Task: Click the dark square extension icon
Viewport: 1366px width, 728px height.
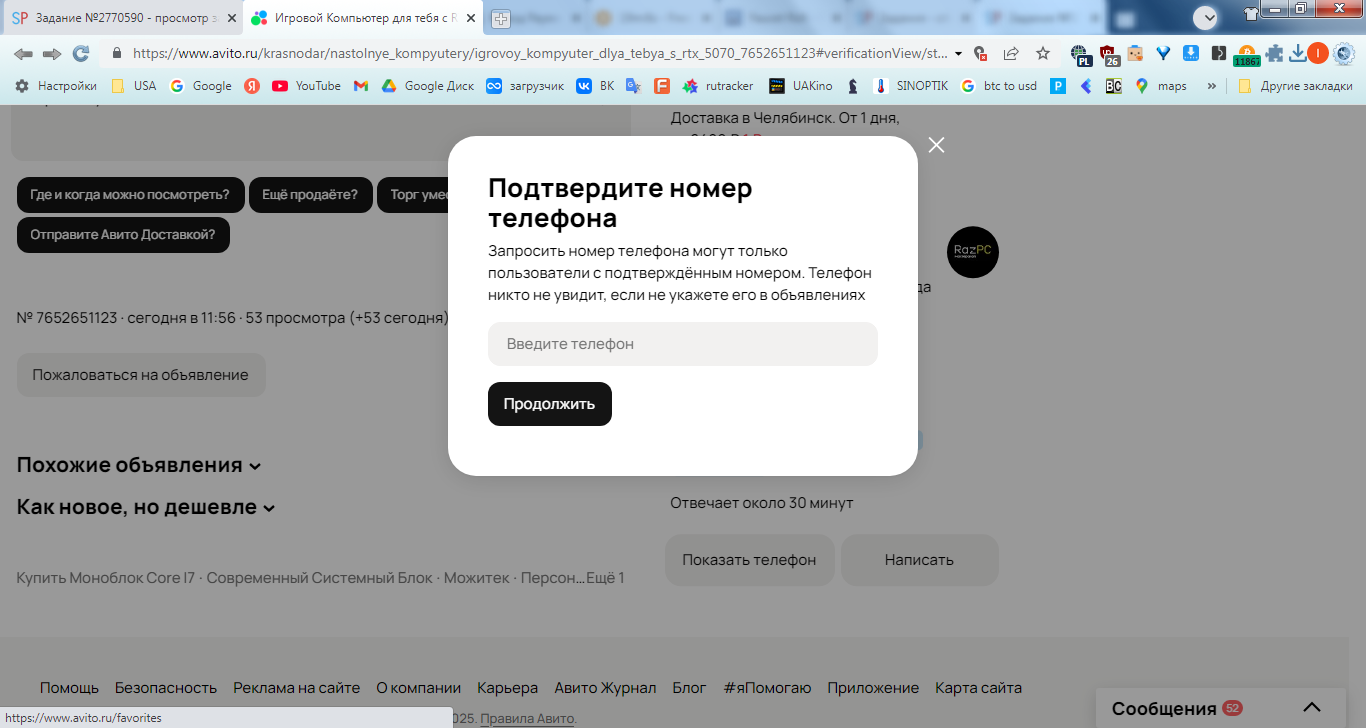Action: pyautogui.click(x=1218, y=54)
